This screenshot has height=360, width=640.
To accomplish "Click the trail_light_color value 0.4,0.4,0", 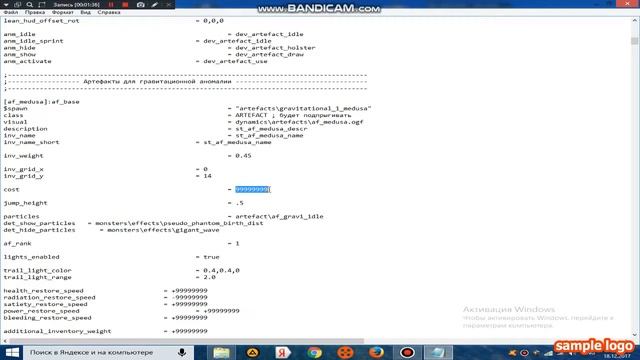I will tap(221, 270).
